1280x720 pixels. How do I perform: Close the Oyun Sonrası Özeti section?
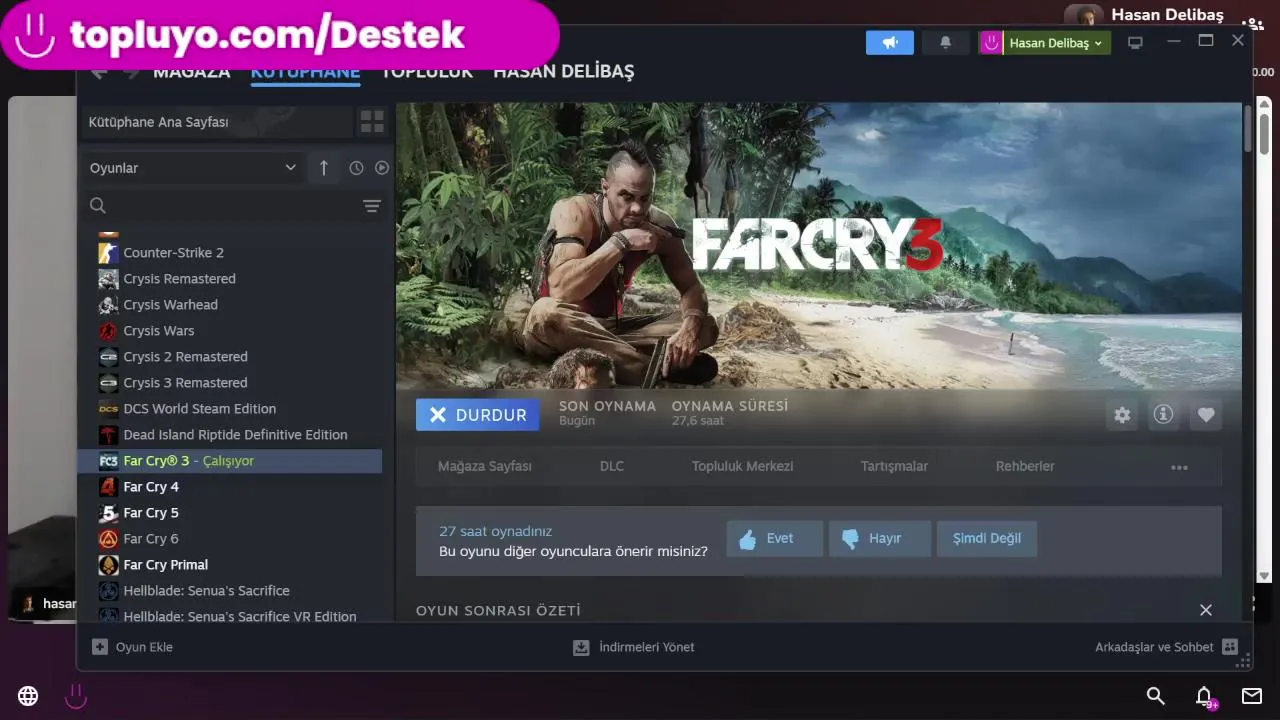1206,610
